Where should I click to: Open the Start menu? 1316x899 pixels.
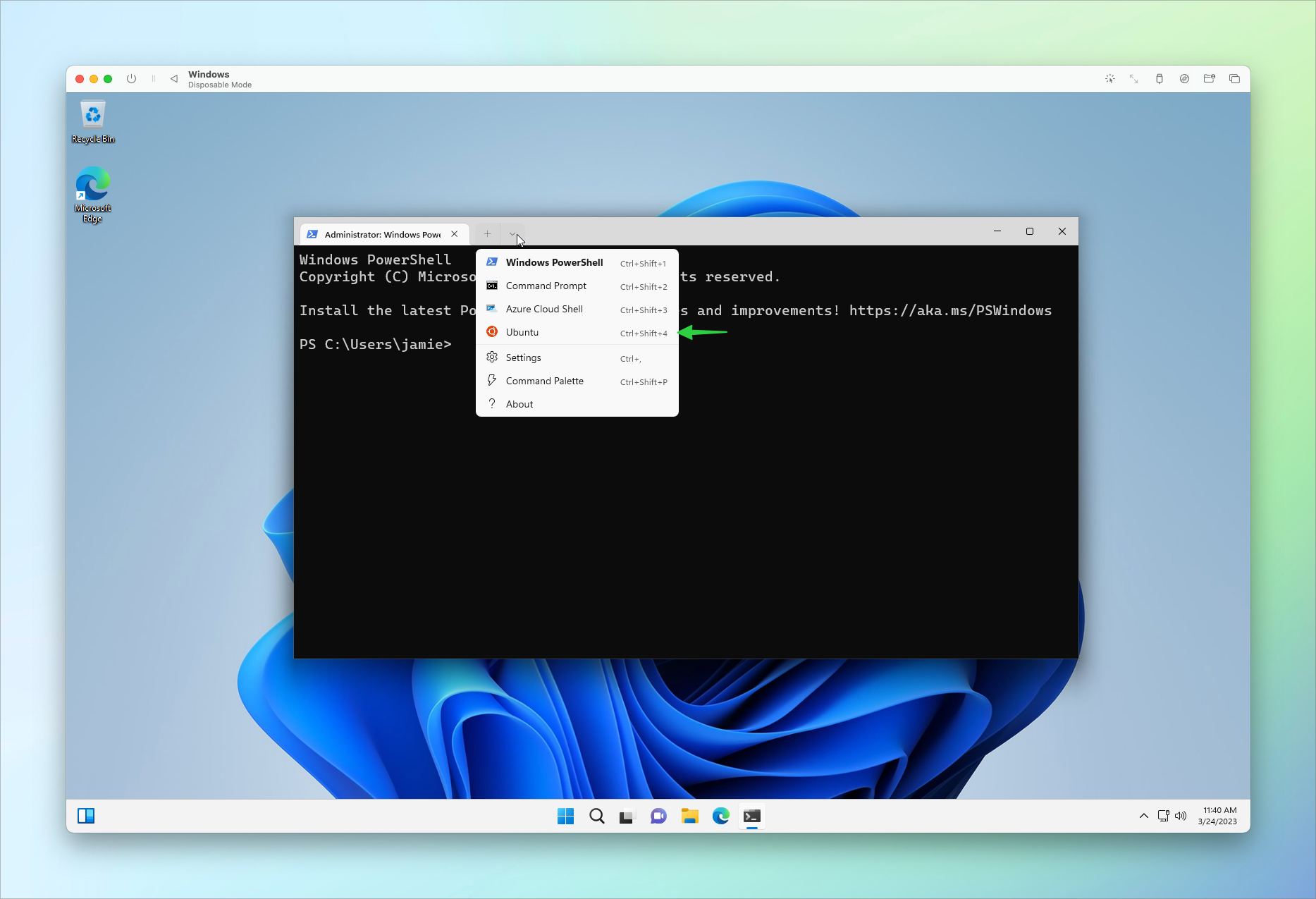565,816
